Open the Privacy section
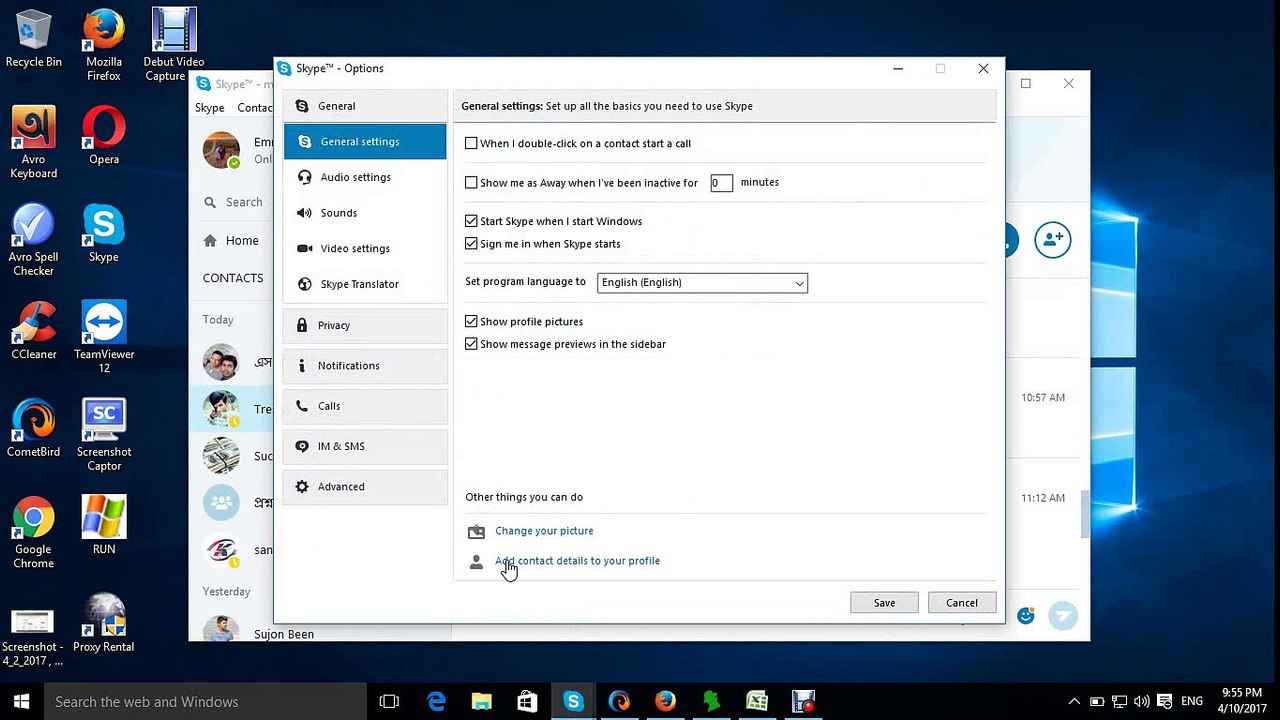Image resolution: width=1280 pixels, height=720 pixels. coord(365,325)
